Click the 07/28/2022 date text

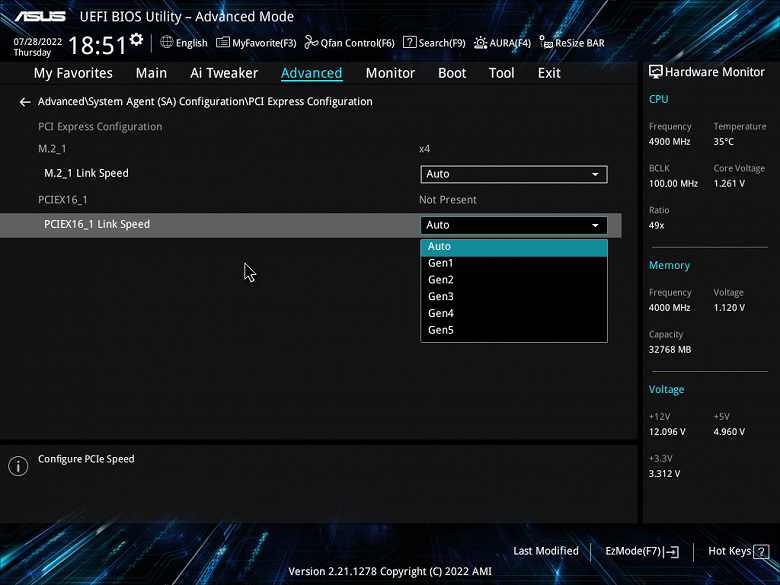(38, 42)
